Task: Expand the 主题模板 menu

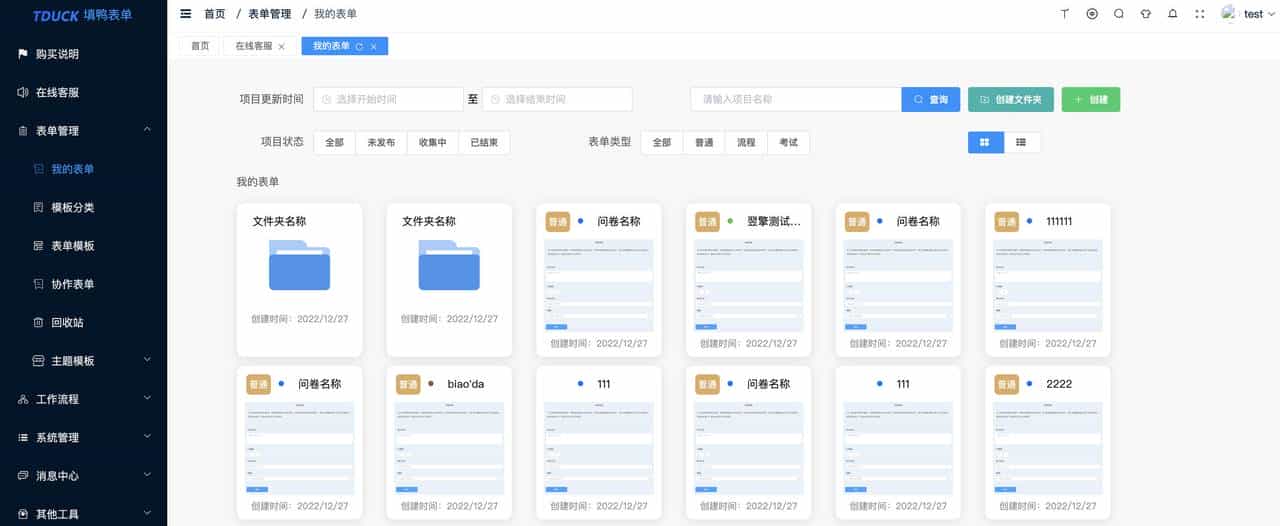Action: 147,360
